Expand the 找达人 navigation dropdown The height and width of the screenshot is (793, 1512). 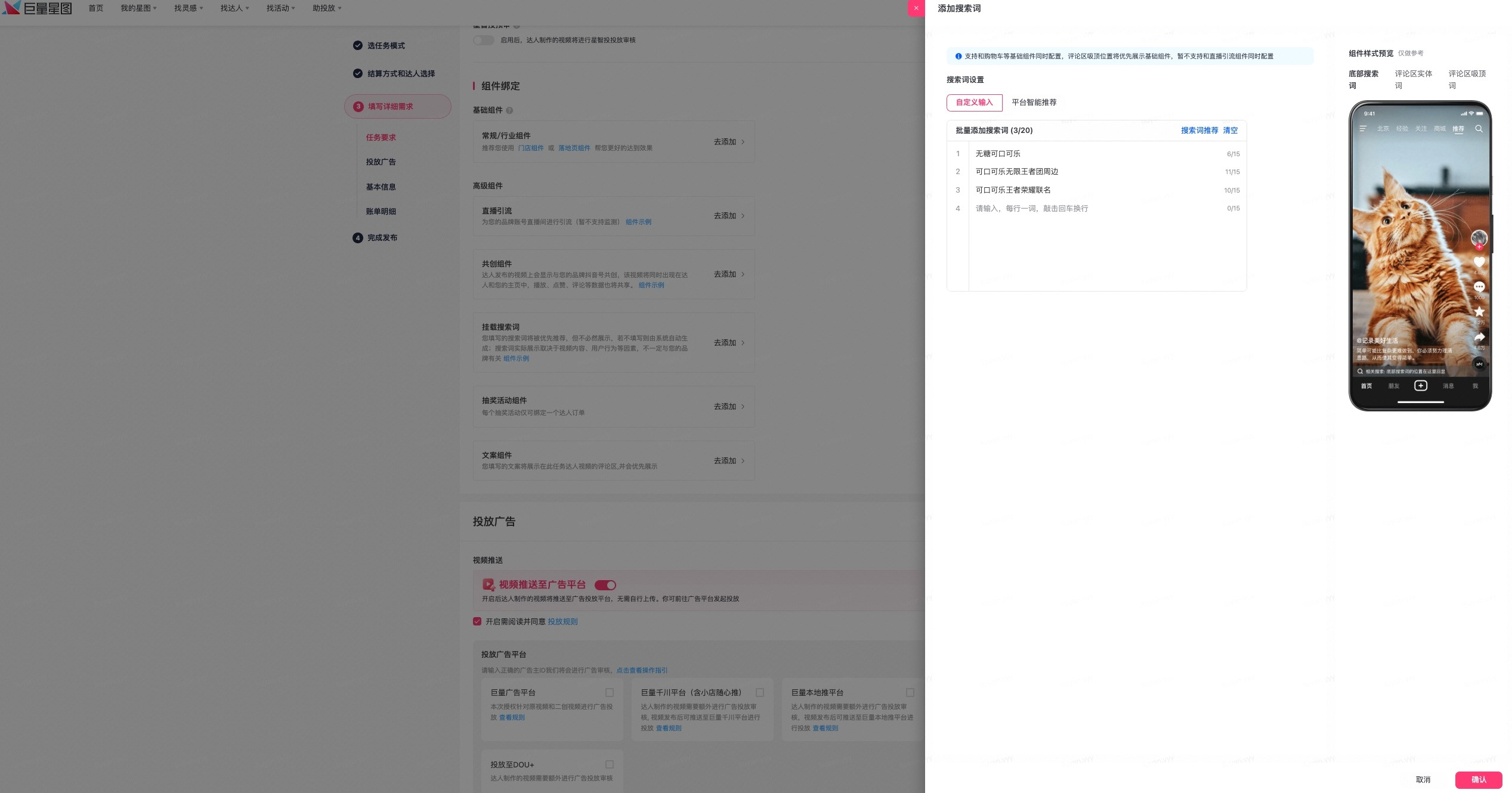click(234, 8)
